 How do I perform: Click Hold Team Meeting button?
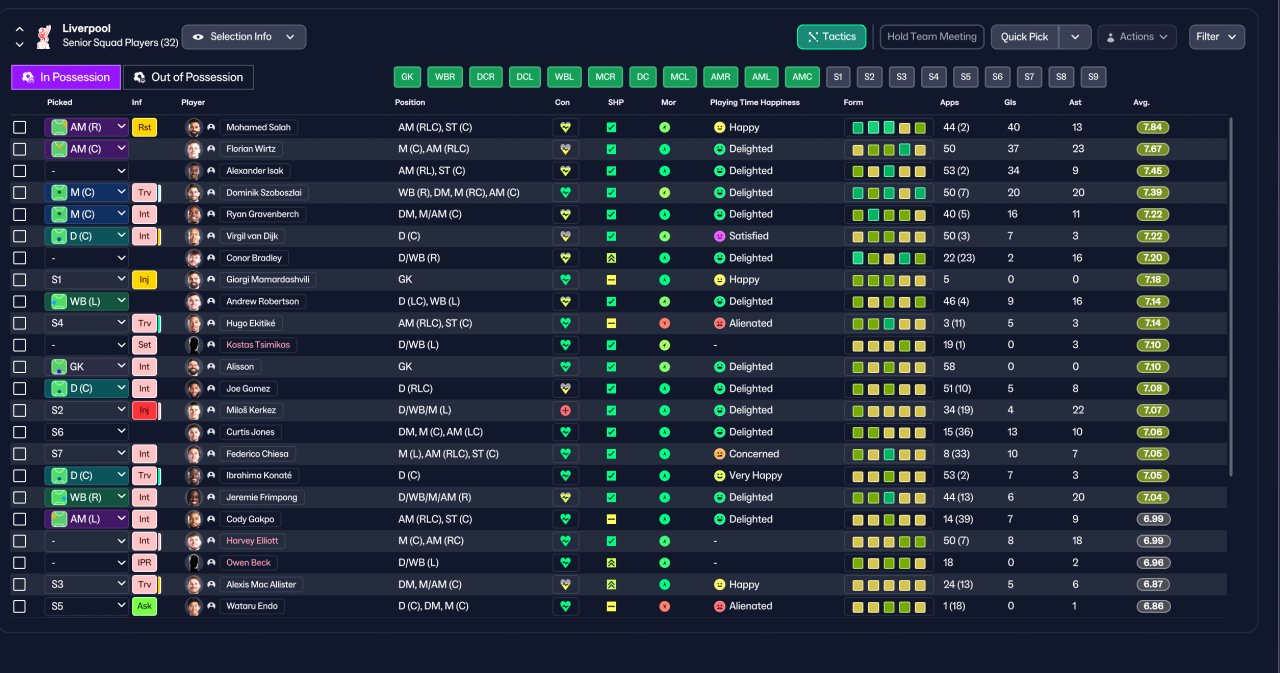point(932,37)
